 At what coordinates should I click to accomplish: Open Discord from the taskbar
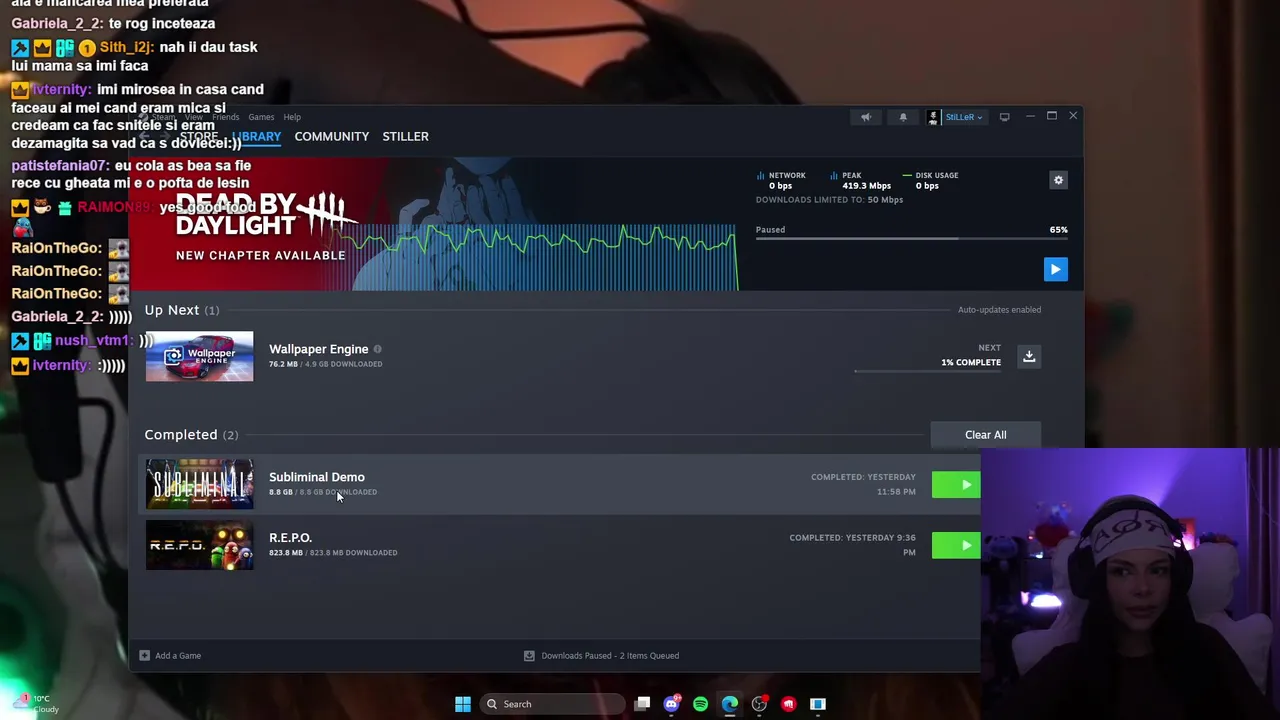tap(672, 704)
